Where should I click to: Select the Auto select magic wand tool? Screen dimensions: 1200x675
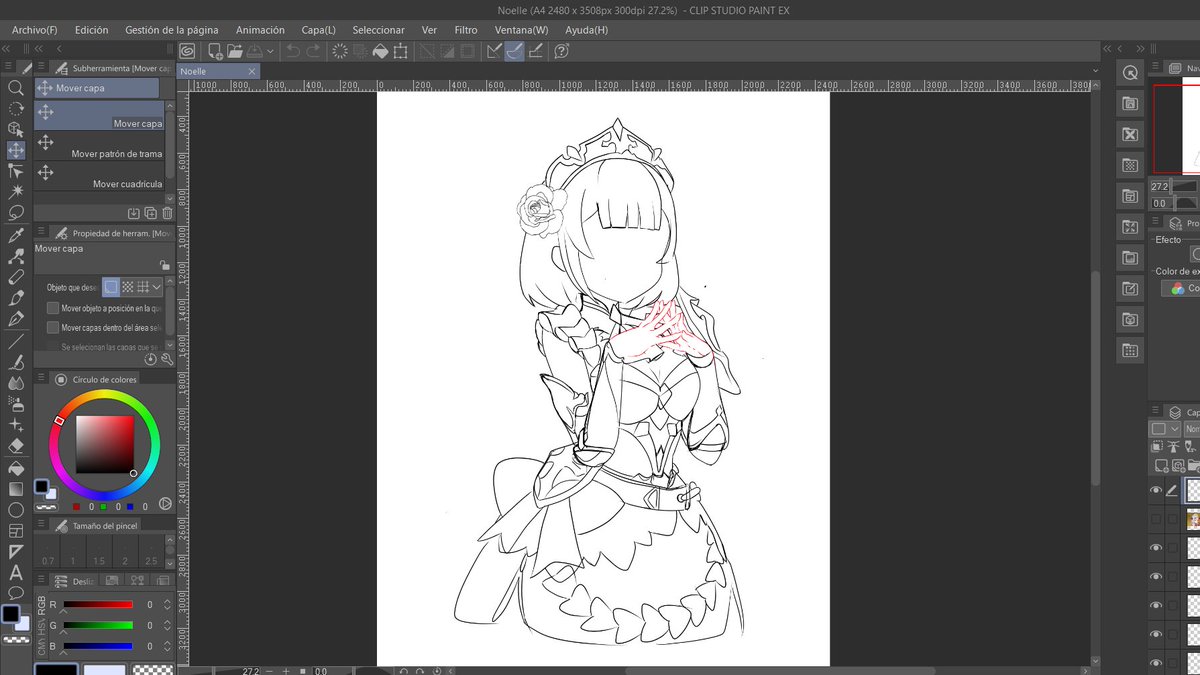click(x=16, y=192)
